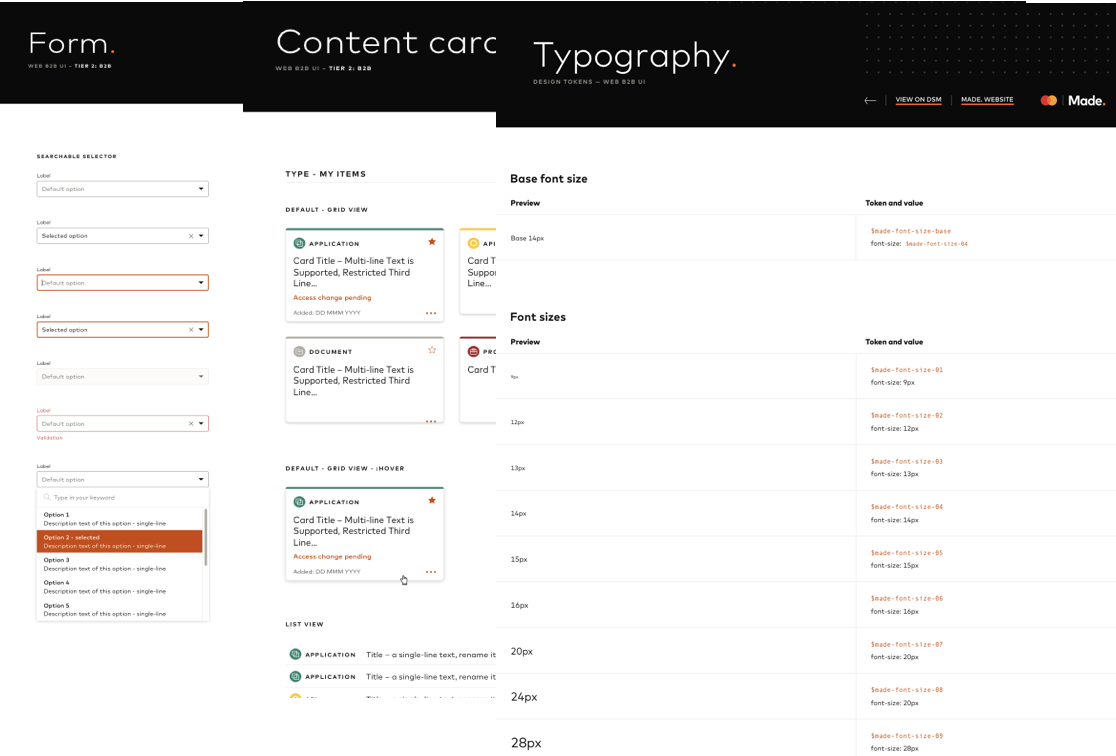The image size is (1116, 756).
Task: Click the Base font size heading
Action: pyautogui.click(x=549, y=179)
